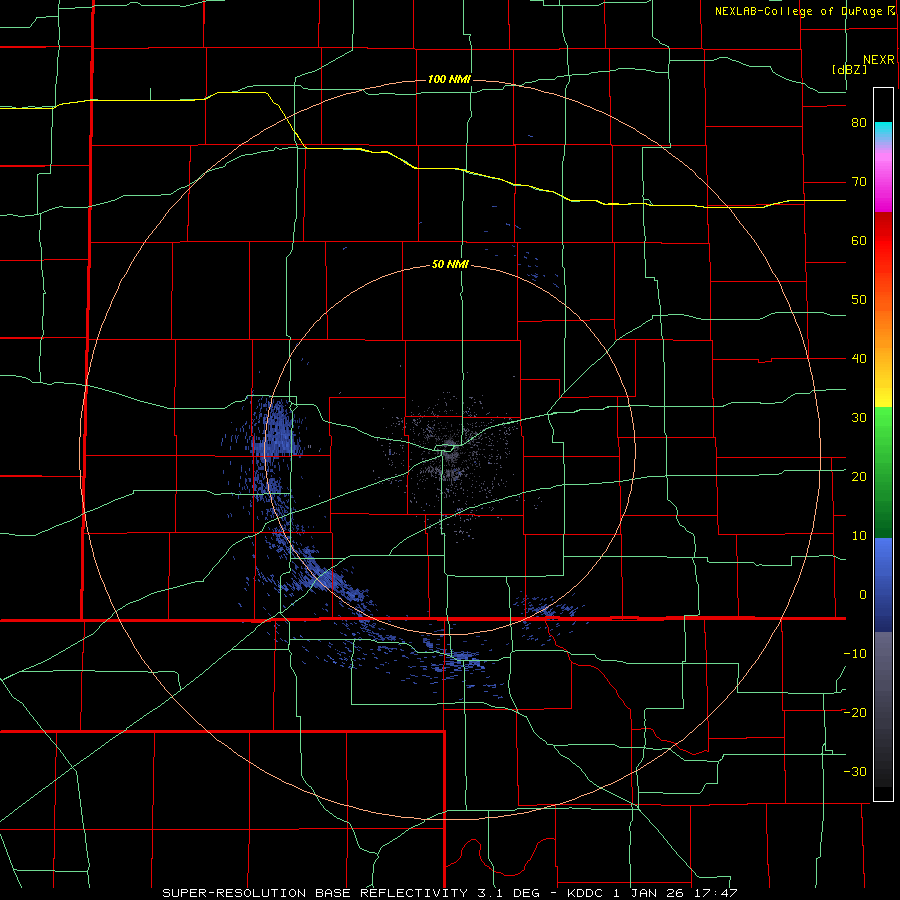Click the 40 value on the dBZ scale
900x900 pixels.
tap(858, 359)
